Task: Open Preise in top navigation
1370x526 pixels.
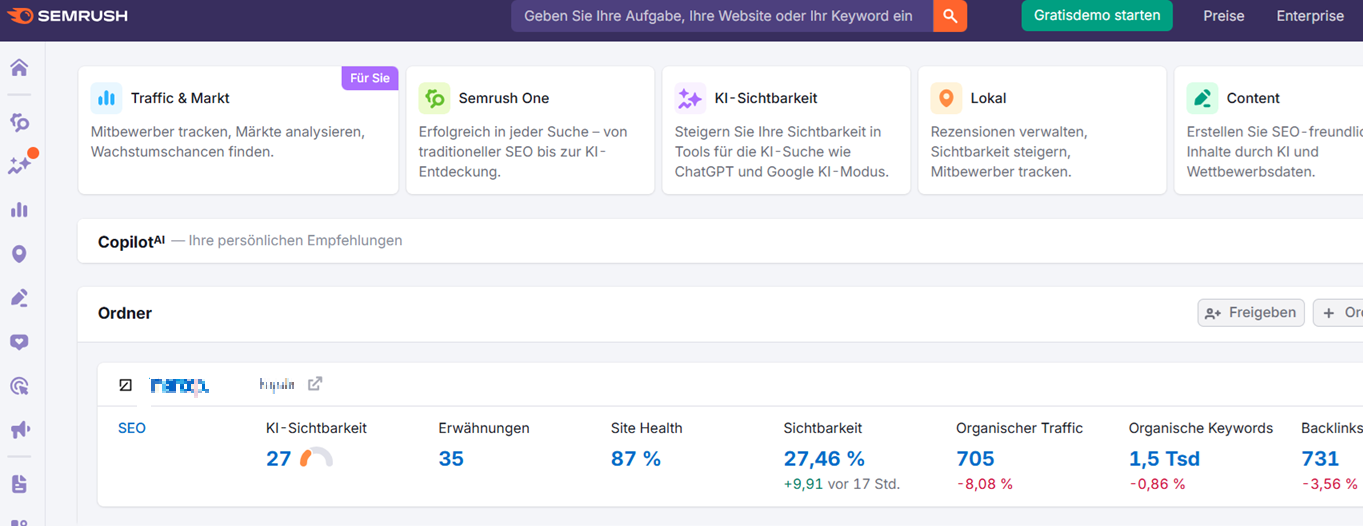Action: [1224, 16]
